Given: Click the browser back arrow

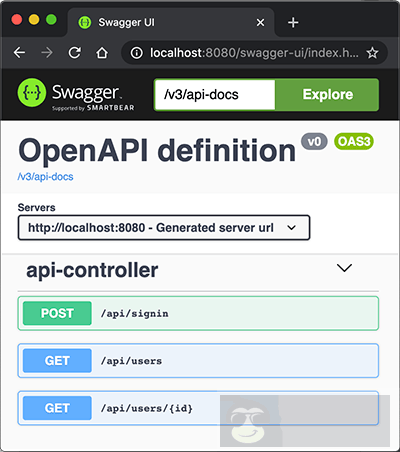Looking at the screenshot, I should pyautogui.click(x=19, y=53).
